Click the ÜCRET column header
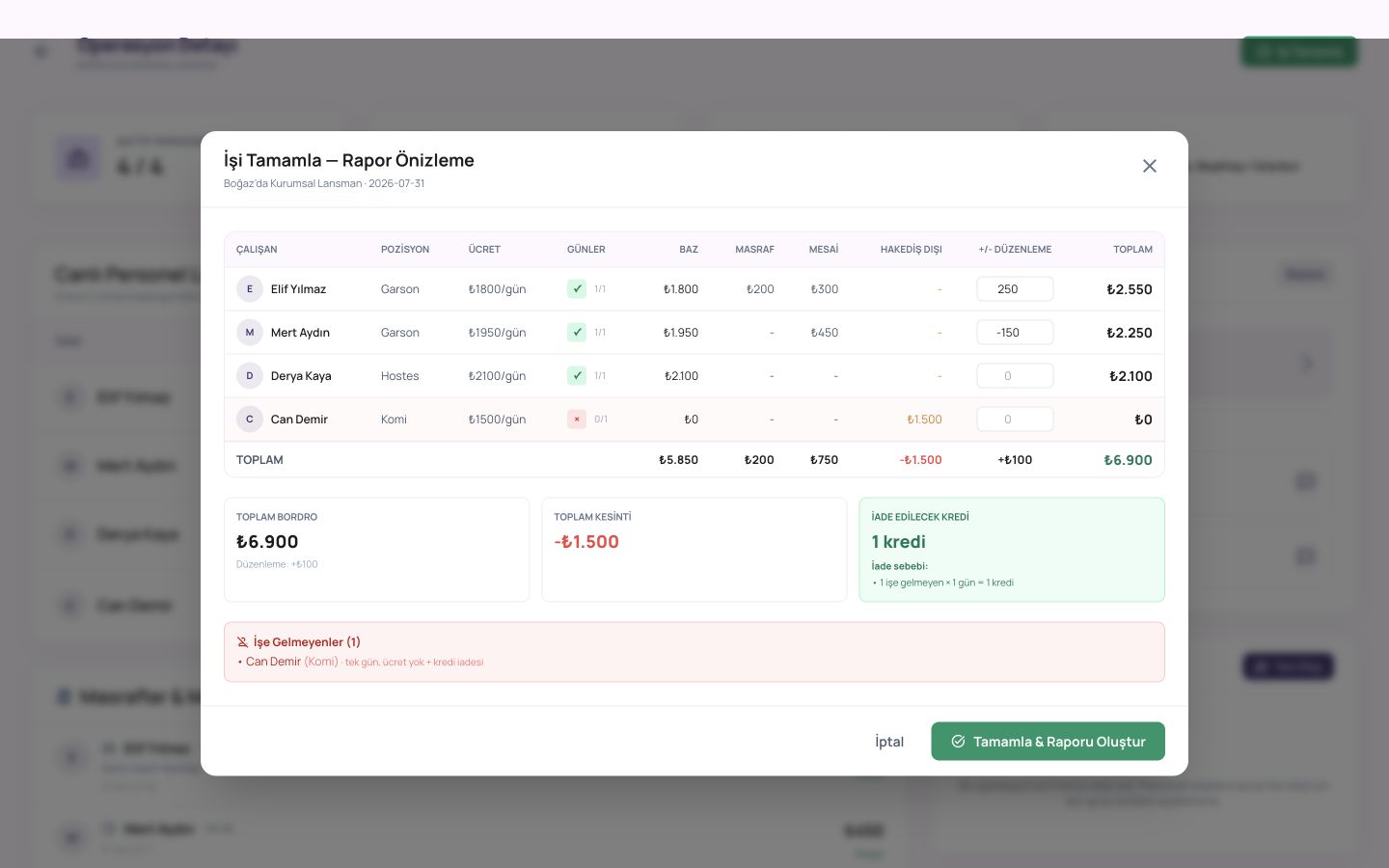 click(484, 250)
